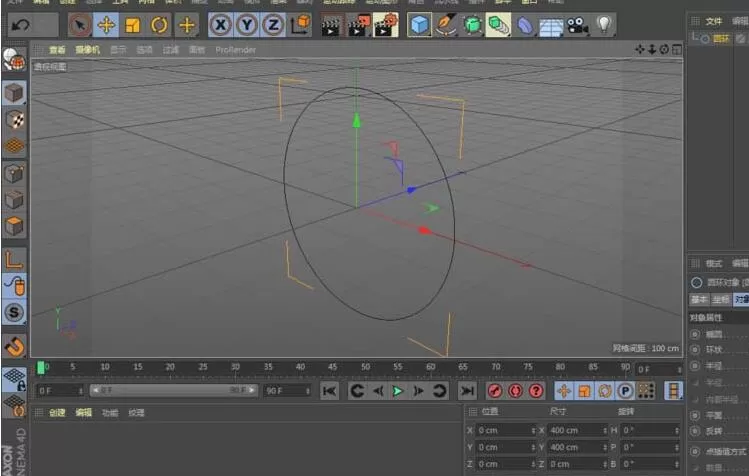Open Render Settings clapperboard with gear

(386, 26)
